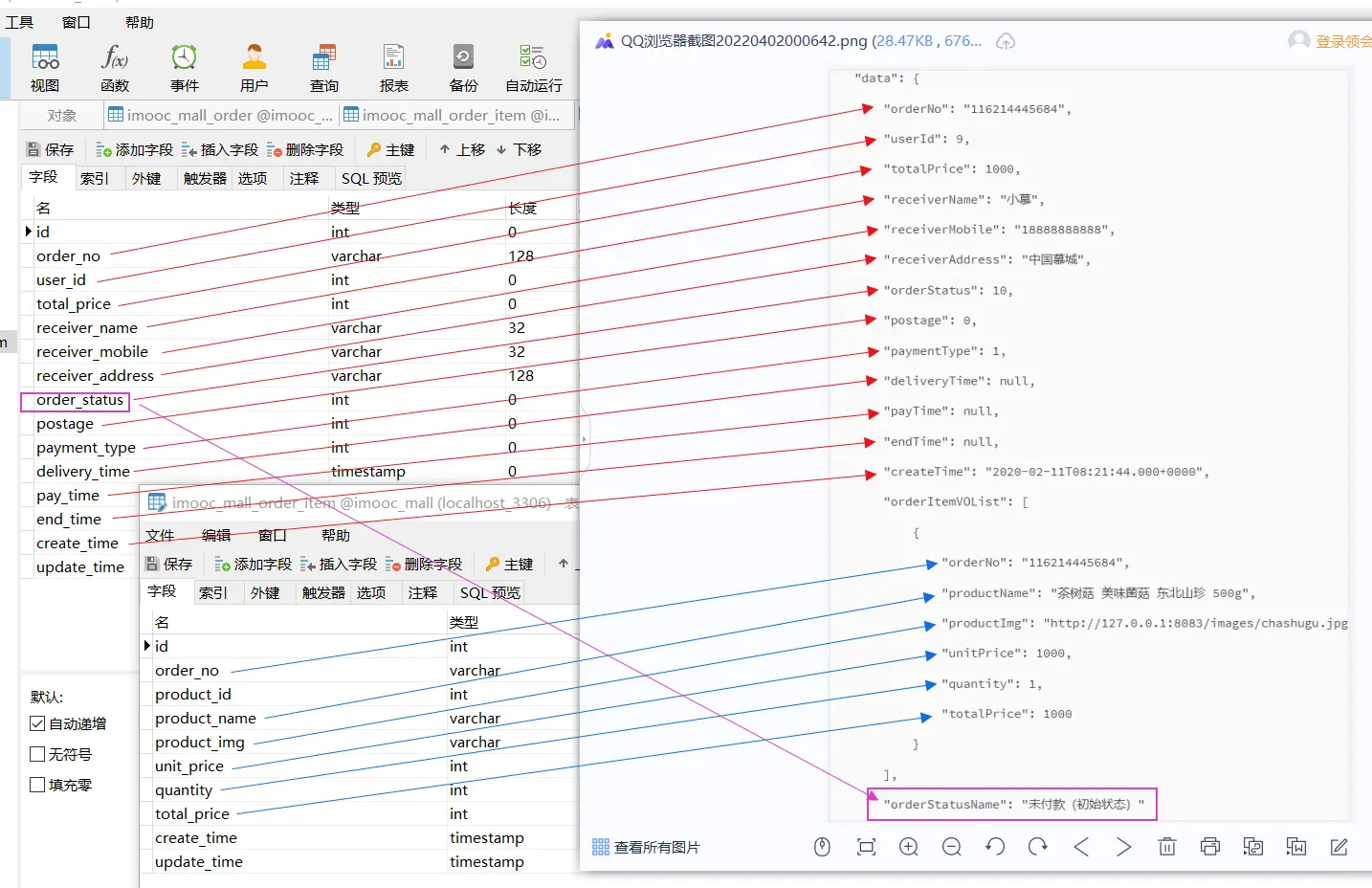Open the 函数 (Function) toolbar icon

point(115,68)
